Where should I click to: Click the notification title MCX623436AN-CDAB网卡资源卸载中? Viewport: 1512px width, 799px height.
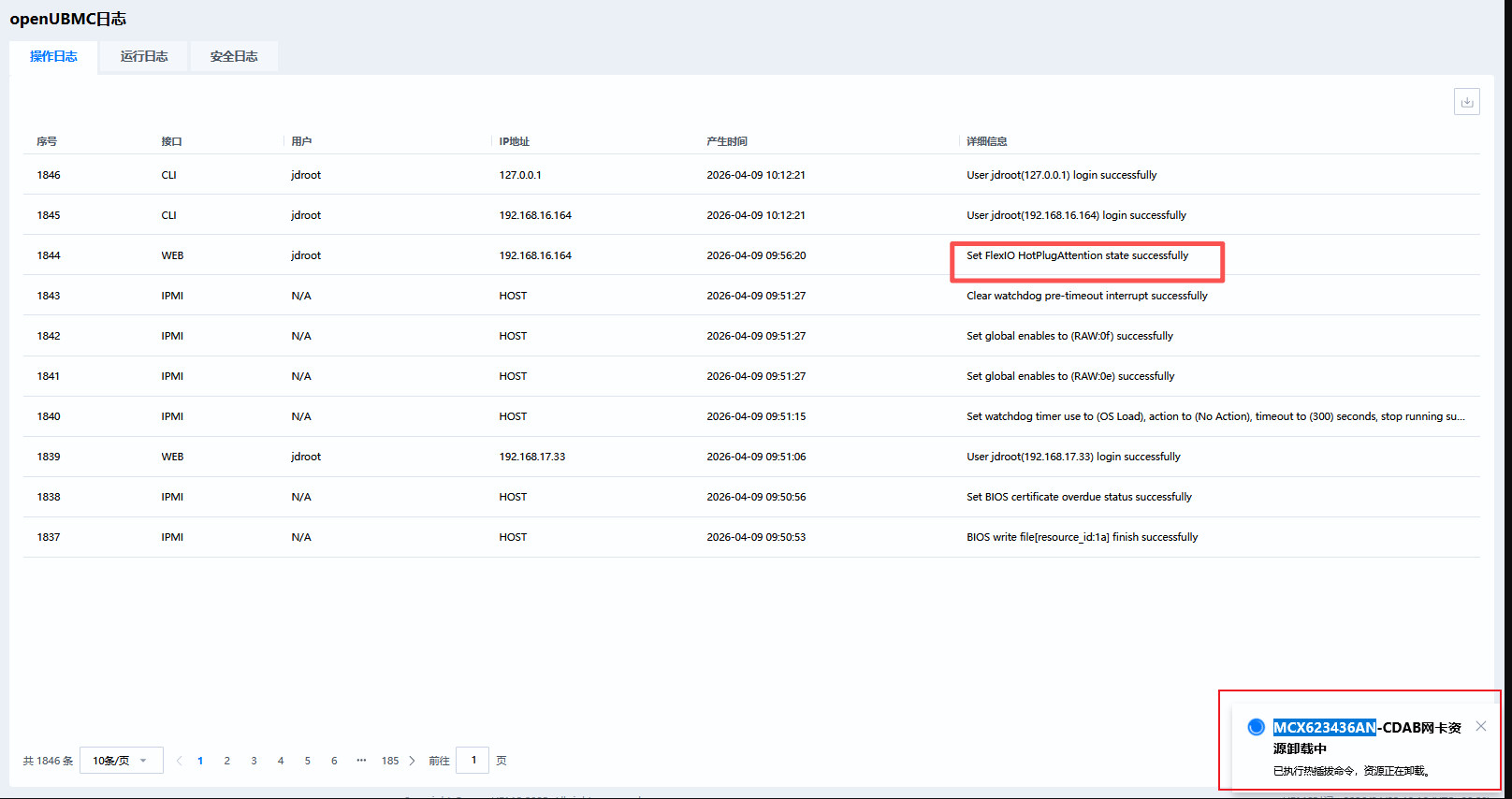pos(1366,738)
